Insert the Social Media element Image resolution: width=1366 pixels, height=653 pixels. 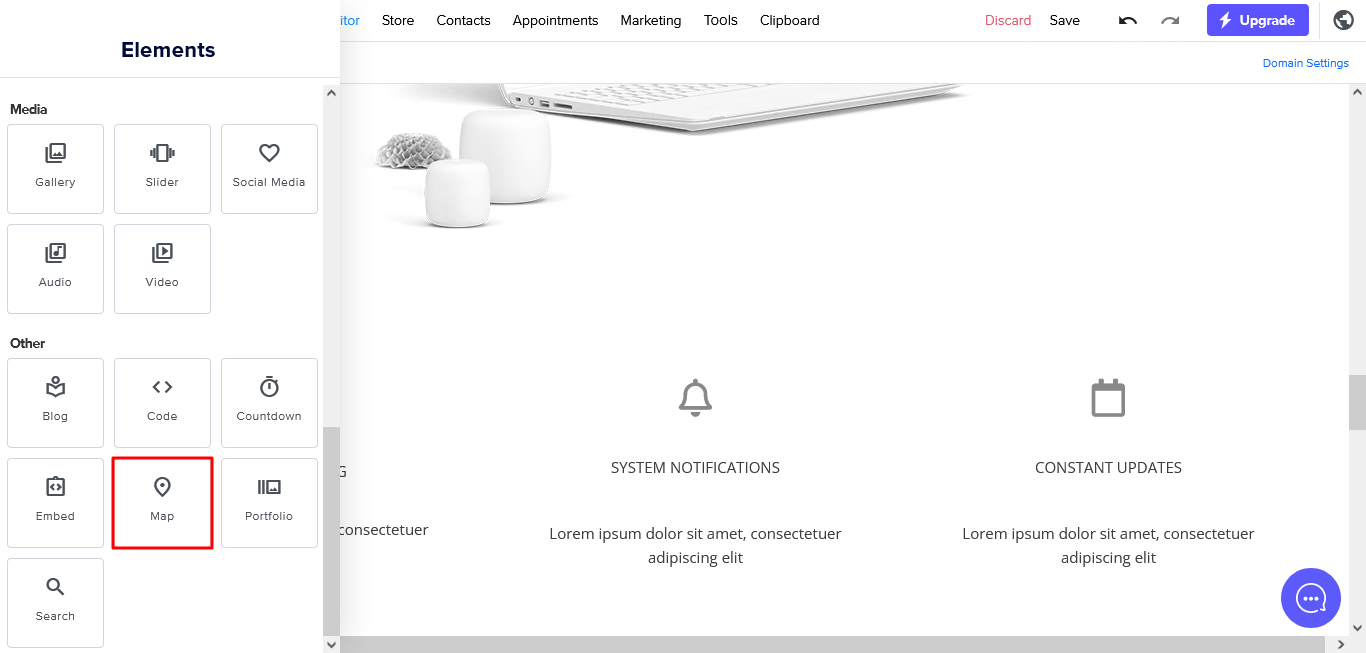269,169
